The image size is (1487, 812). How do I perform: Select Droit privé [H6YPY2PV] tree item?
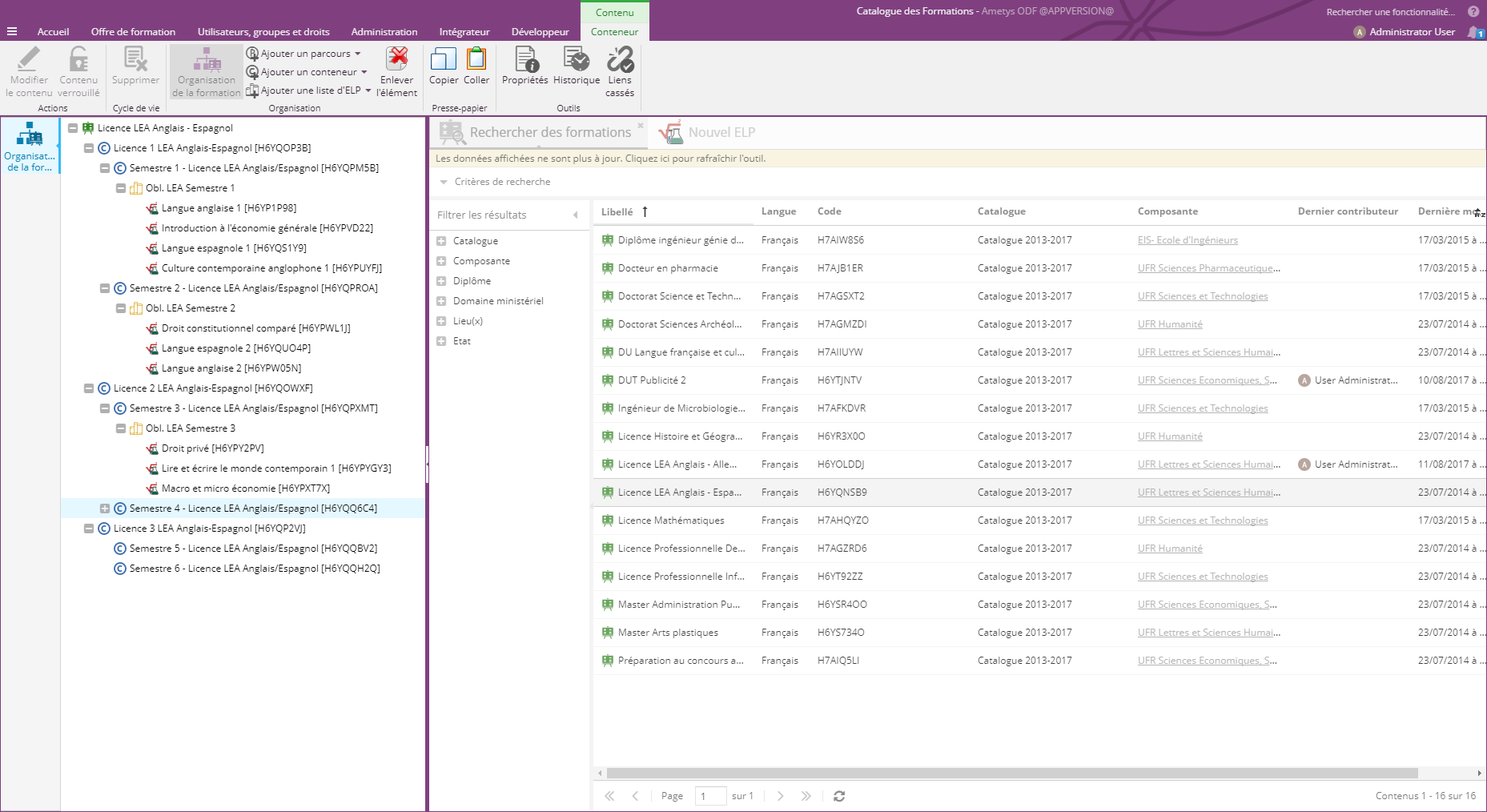pos(212,448)
